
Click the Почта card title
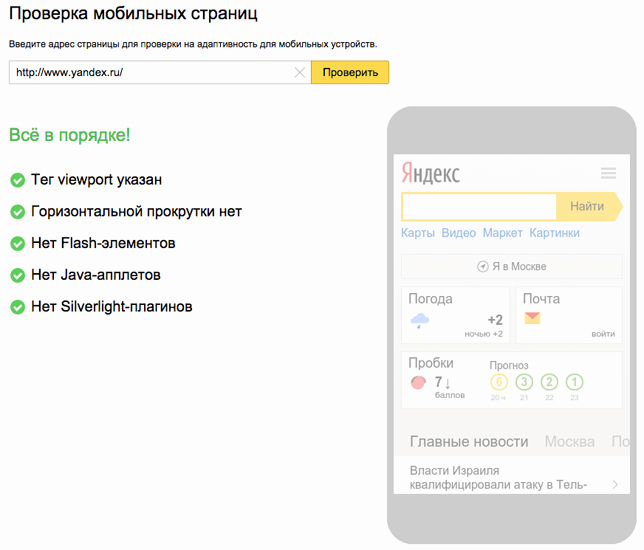pos(541,299)
